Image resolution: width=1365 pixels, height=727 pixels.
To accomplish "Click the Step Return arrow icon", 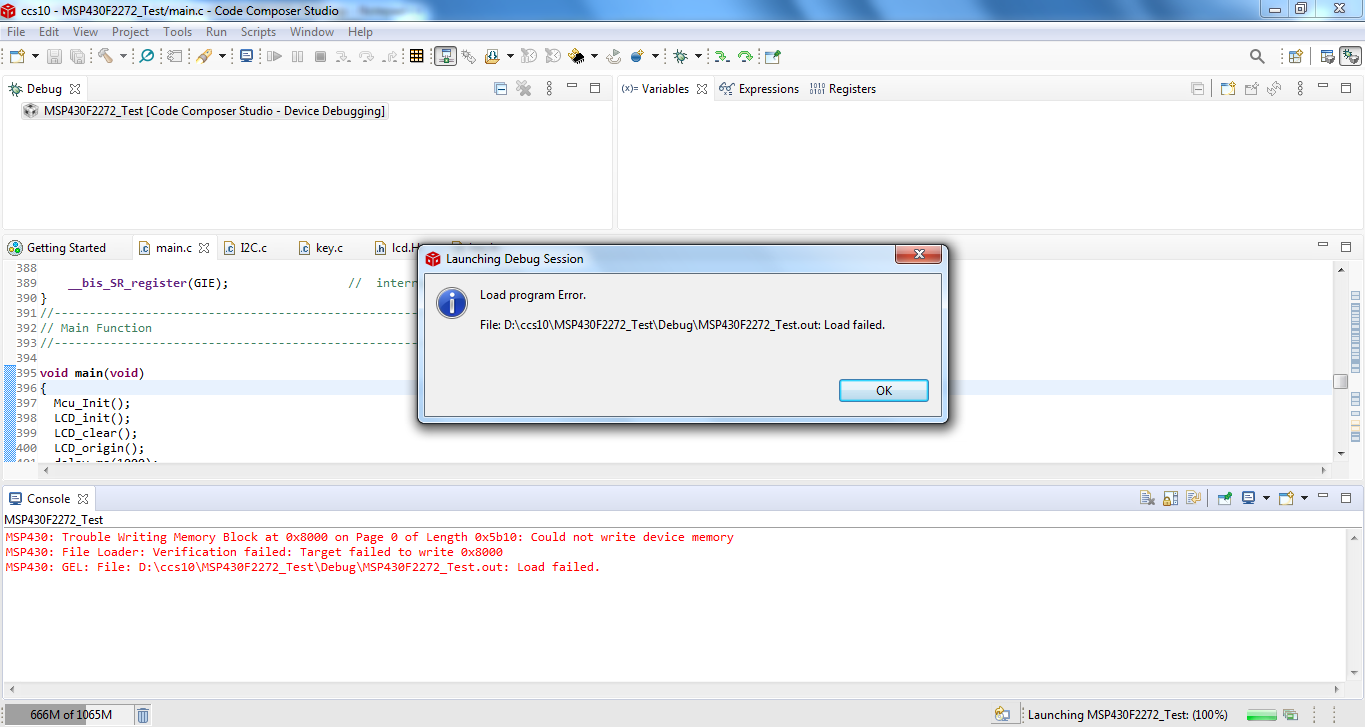I will [390, 57].
